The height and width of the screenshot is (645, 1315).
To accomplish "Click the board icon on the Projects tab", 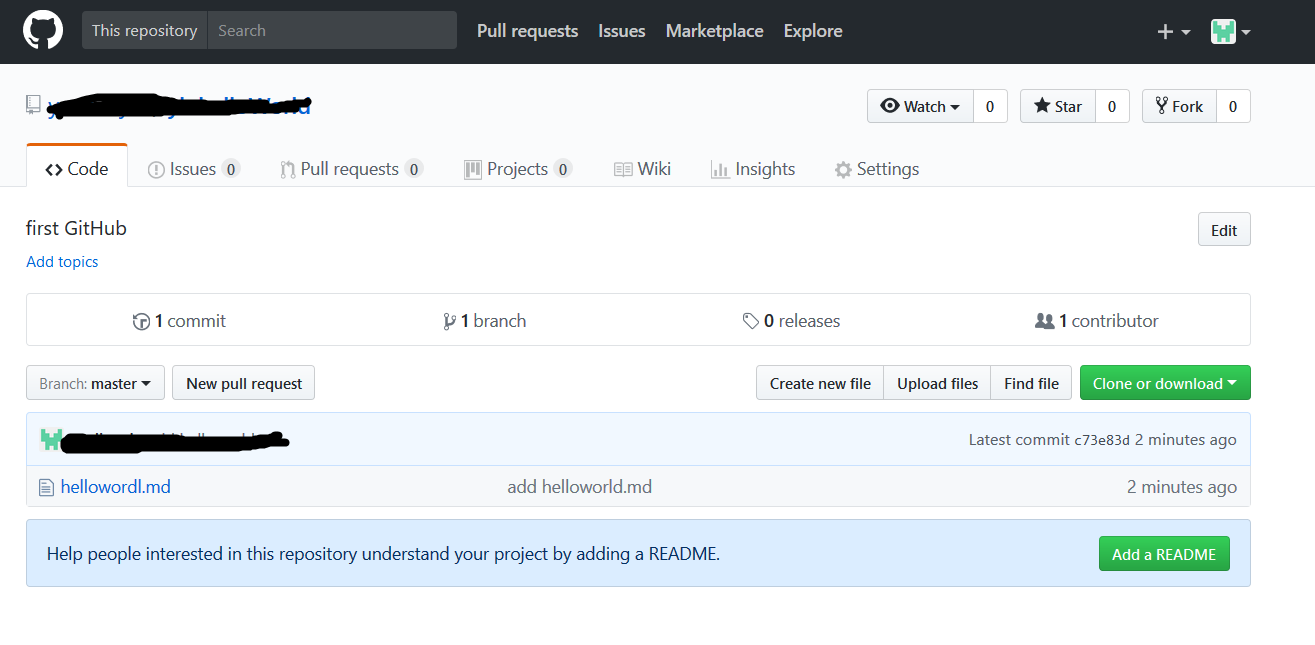I will [x=473, y=170].
